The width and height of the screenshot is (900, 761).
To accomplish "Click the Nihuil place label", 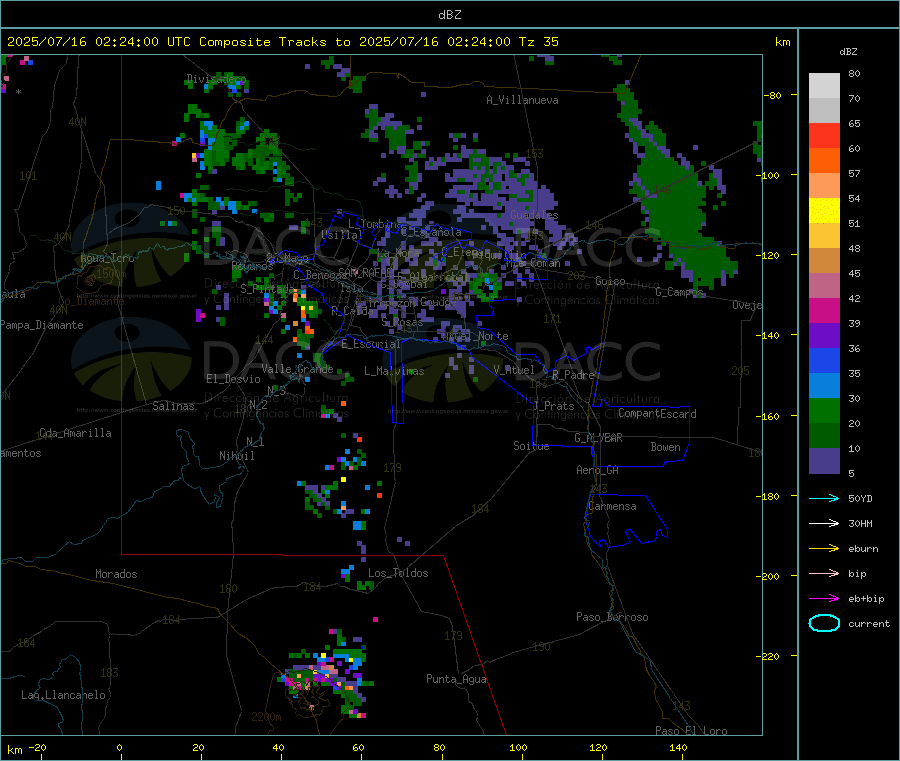I will [236, 456].
